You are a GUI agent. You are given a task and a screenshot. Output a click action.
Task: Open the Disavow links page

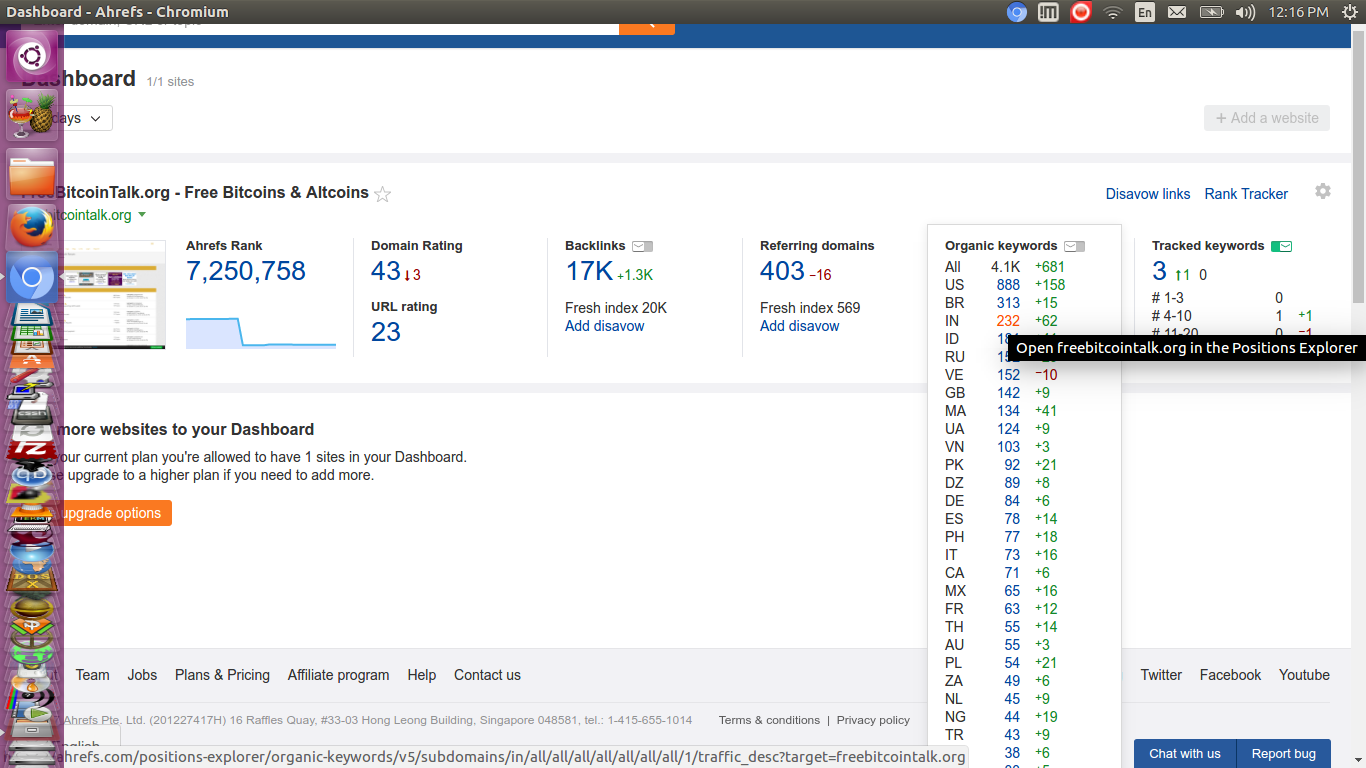pyautogui.click(x=1148, y=194)
